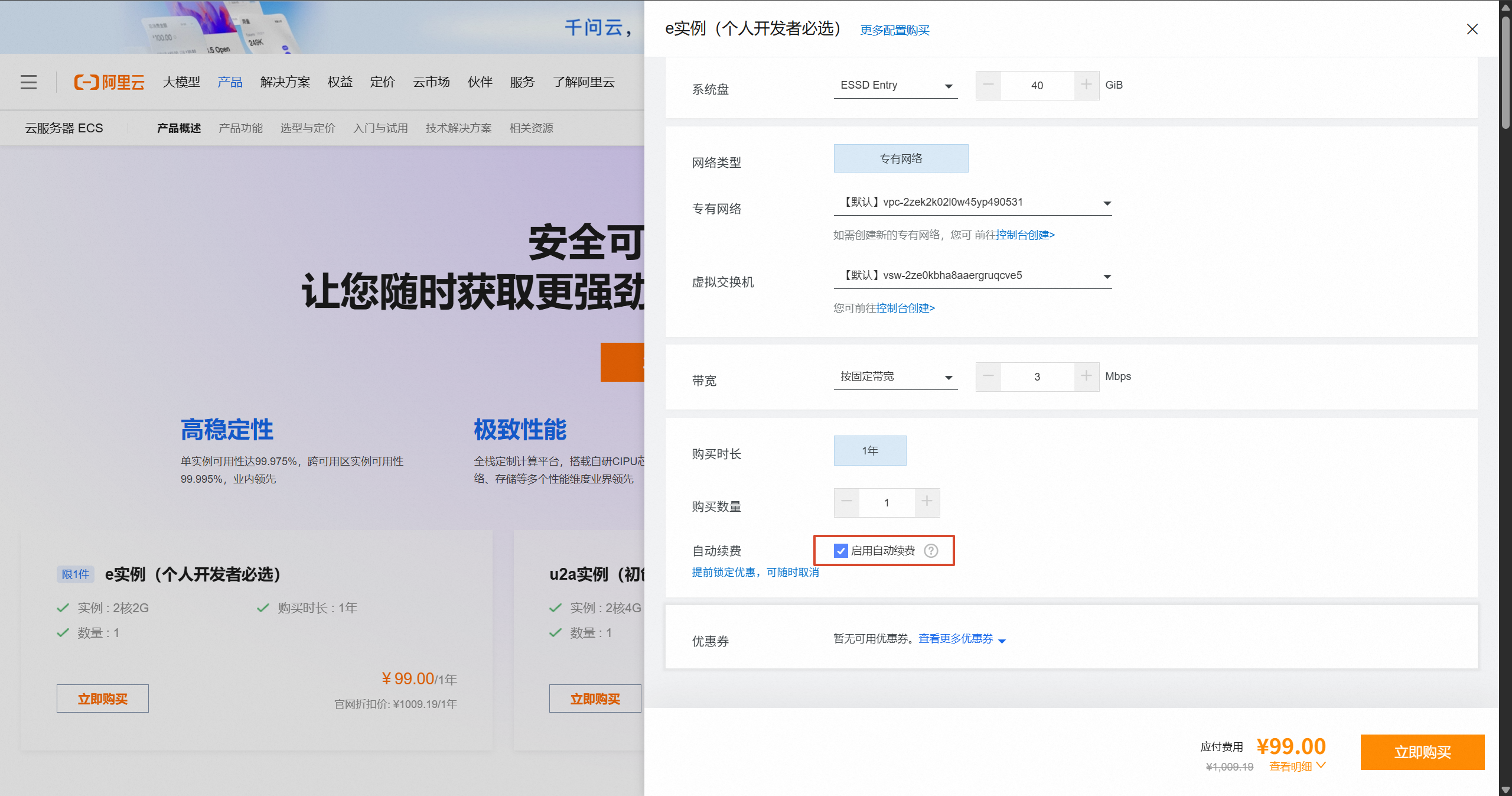Click the ¥99.00 payable price
This screenshot has height=796, width=1512.
coord(1291,746)
